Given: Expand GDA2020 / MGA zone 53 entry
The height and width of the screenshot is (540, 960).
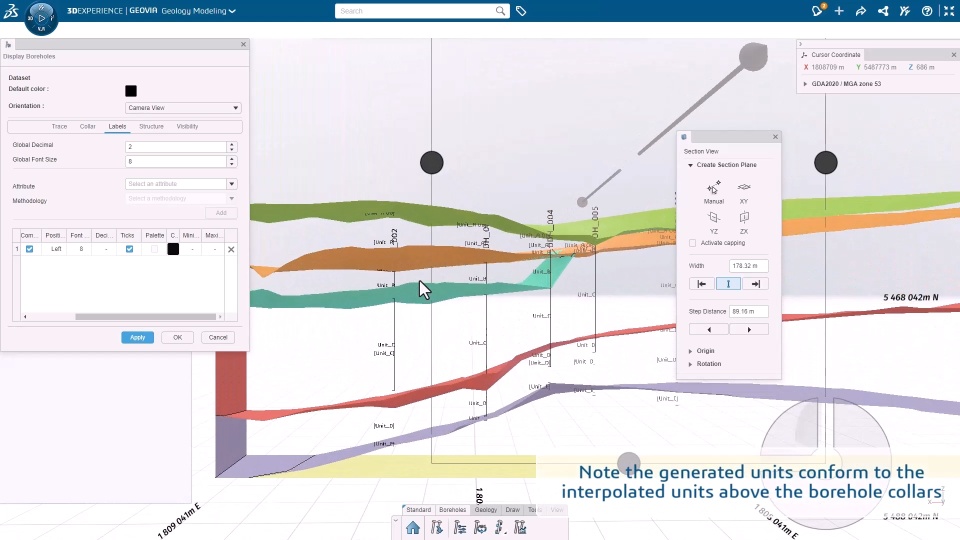Looking at the screenshot, I should pyautogui.click(x=805, y=84).
